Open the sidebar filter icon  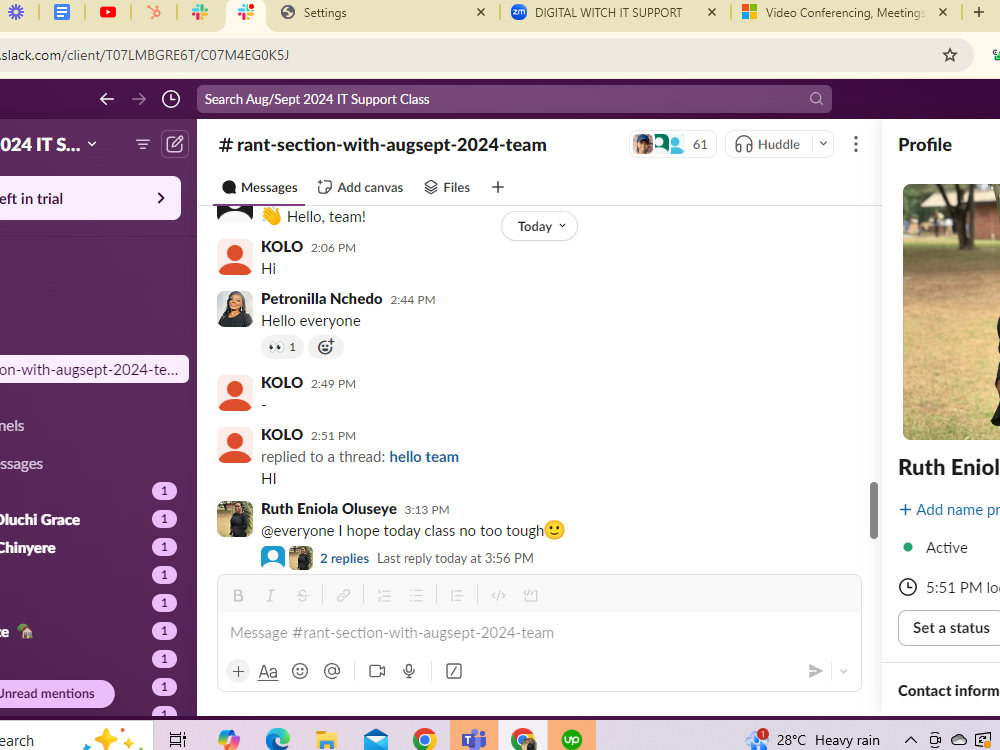142,145
